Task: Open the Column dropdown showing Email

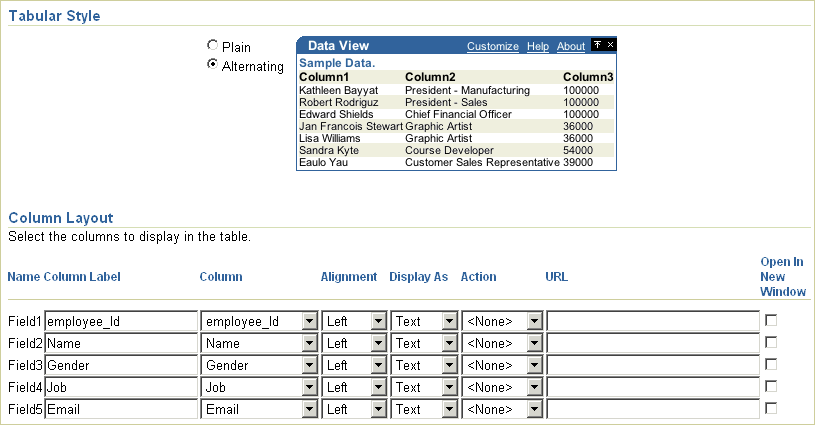Action: click(x=310, y=410)
